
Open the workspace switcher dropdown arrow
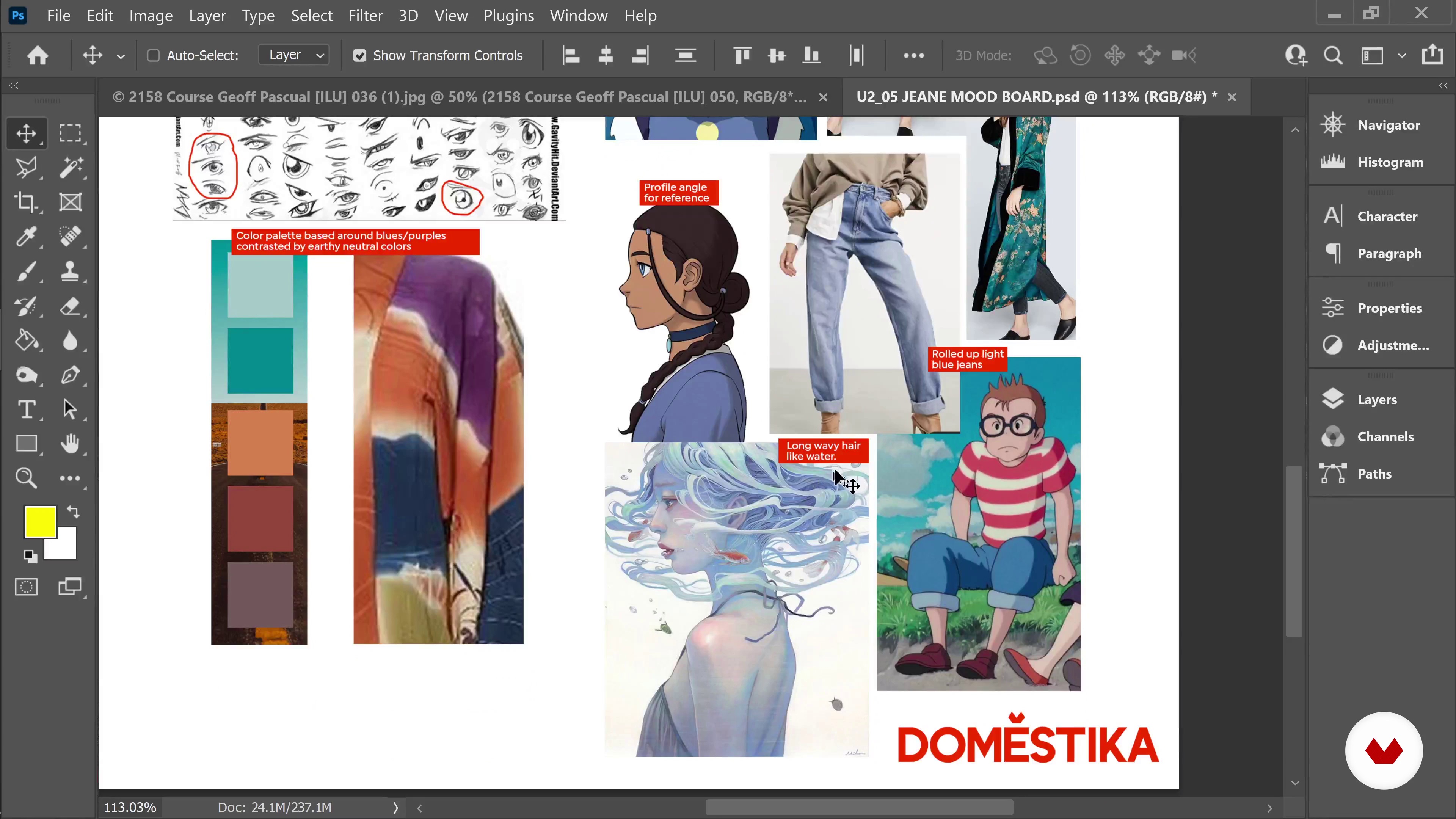[1402, 56]
